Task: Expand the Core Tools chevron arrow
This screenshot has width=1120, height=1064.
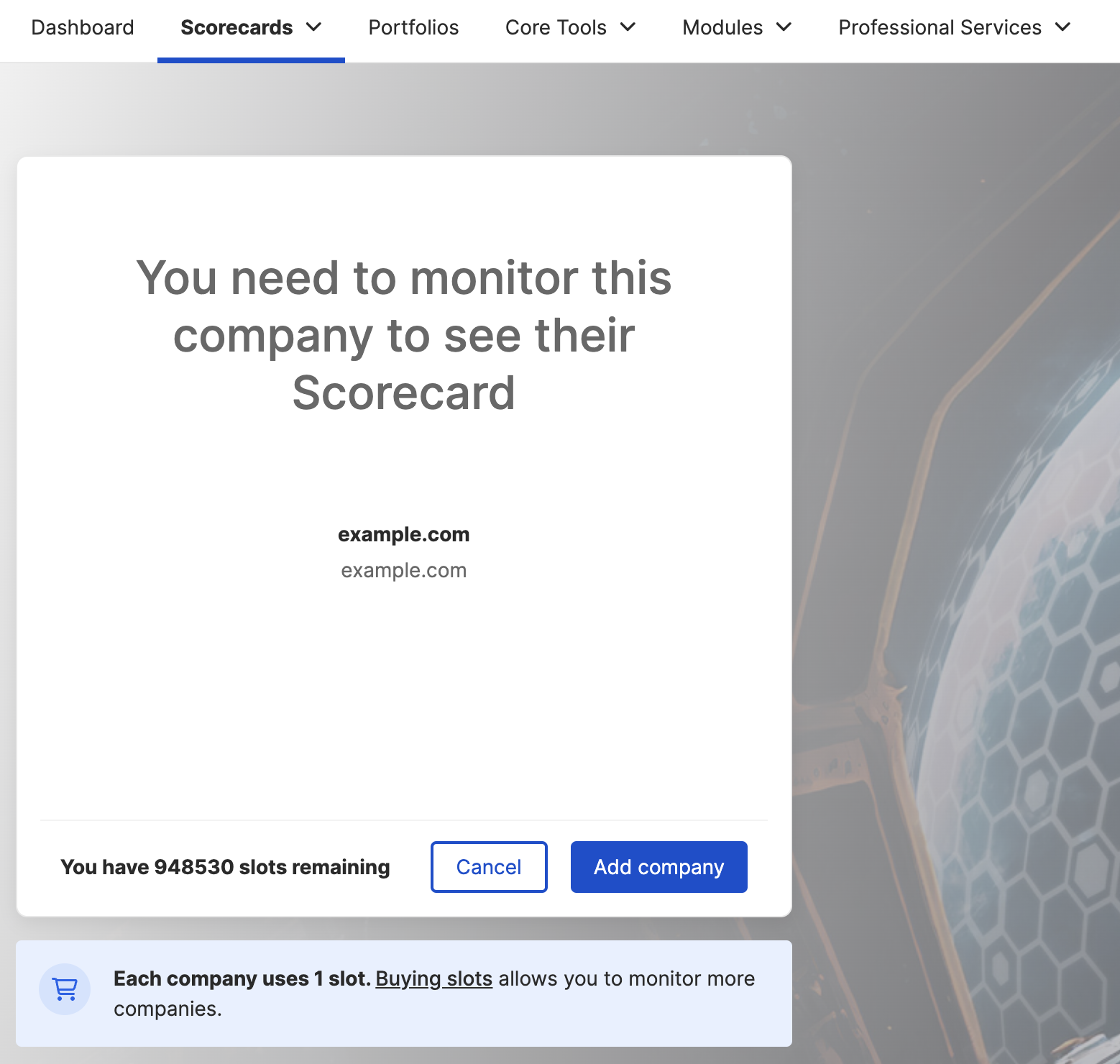Action: pos(628,27)
